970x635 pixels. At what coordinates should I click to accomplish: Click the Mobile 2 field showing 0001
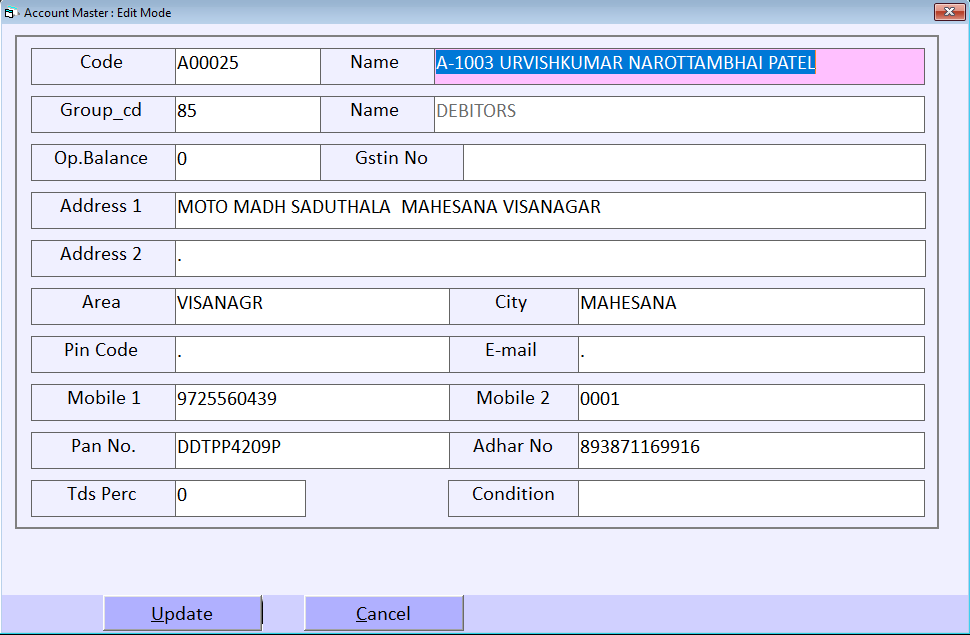tap(751, 402)
